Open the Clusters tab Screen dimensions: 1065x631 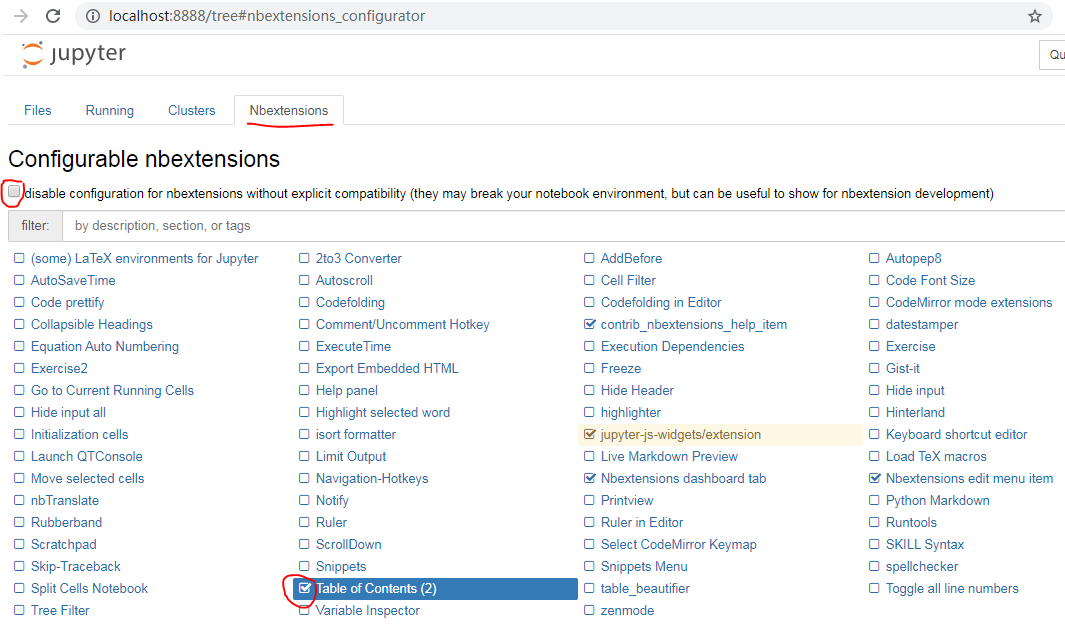192,111
